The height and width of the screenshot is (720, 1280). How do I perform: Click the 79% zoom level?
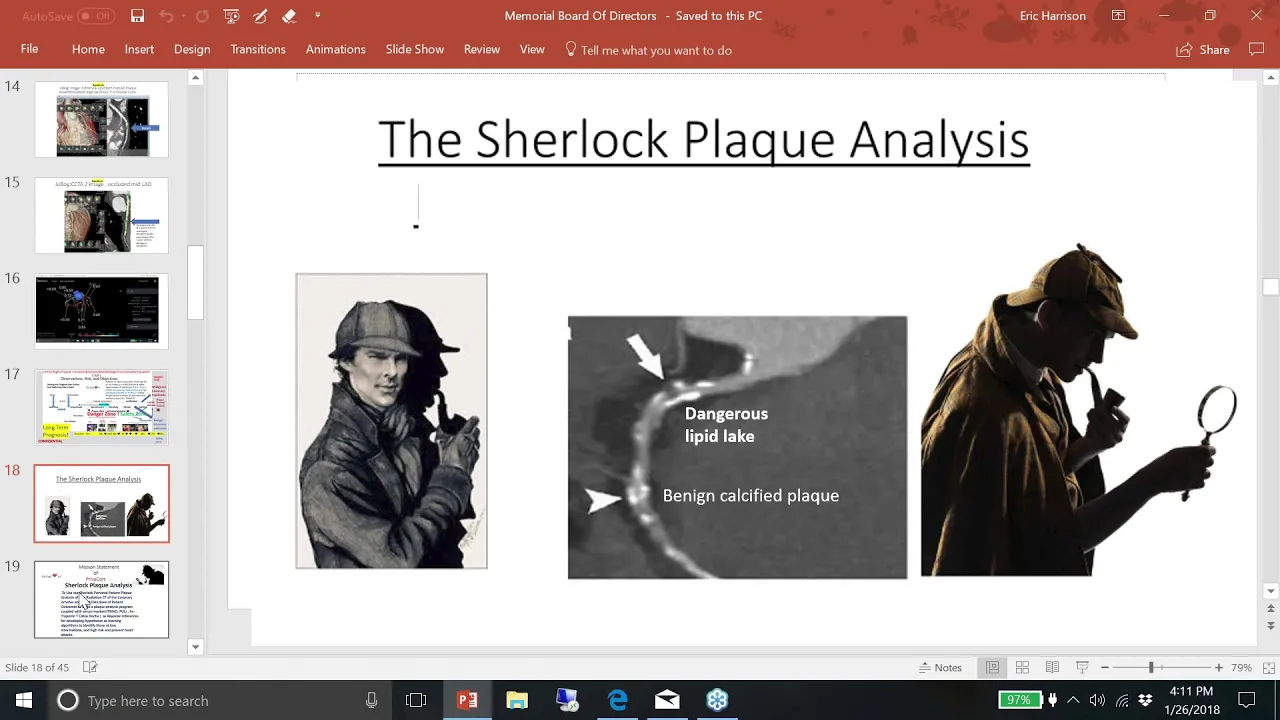pyautogui.click(x=1241, y=668)
